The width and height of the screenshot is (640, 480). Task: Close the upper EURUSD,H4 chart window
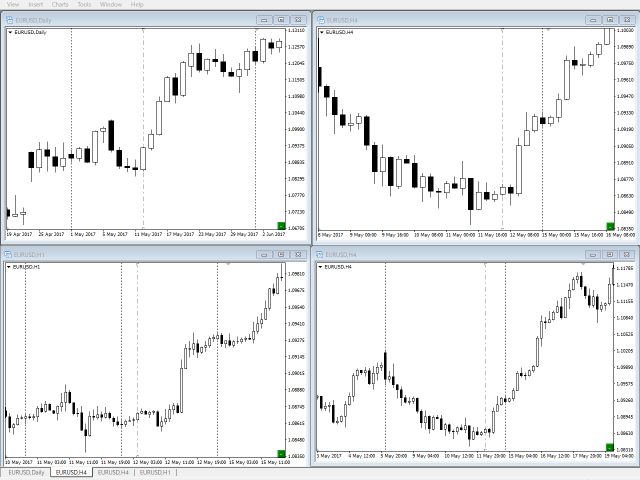click(627, 20)
